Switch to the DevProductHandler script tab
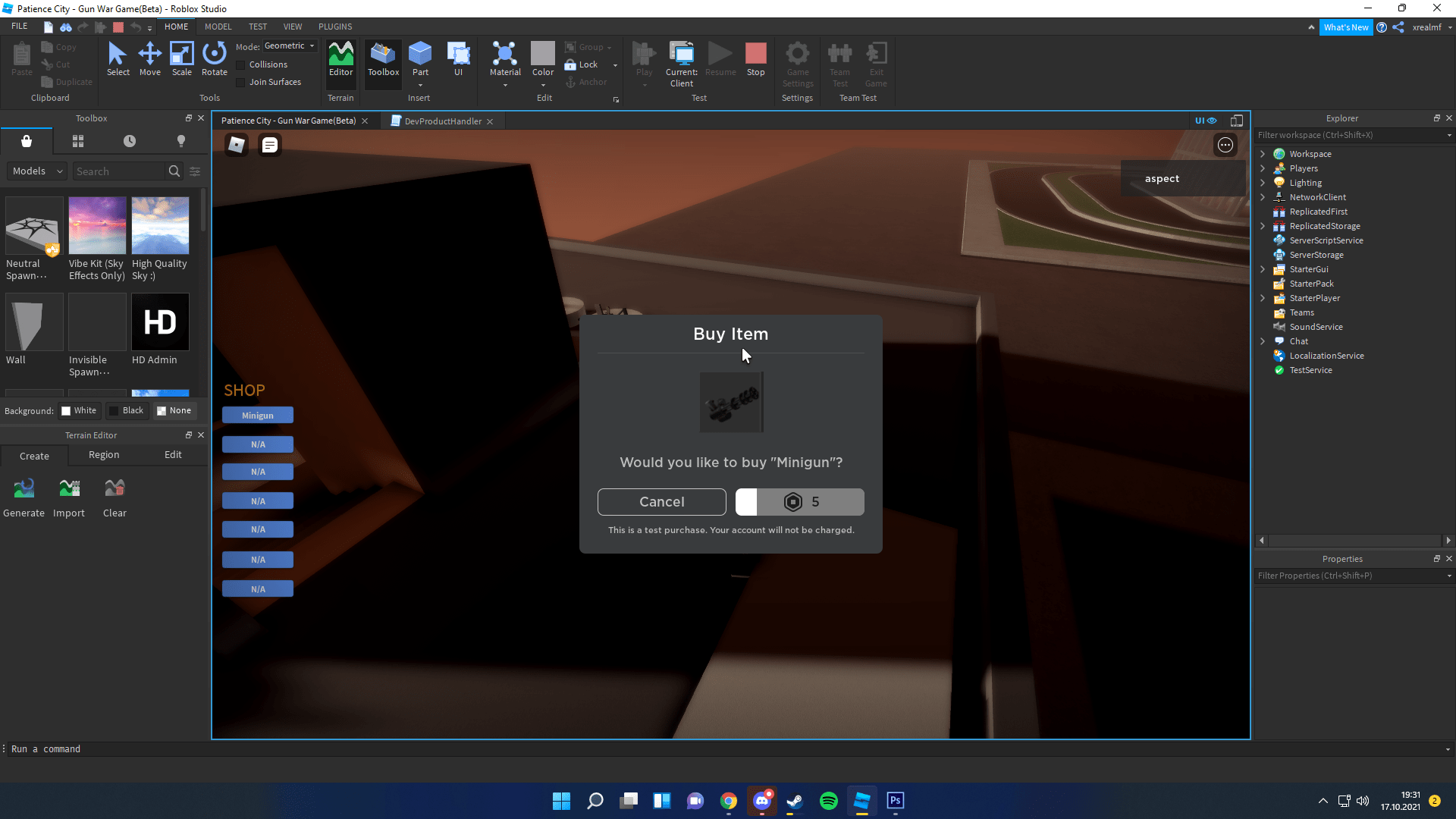This screenshot has width=1456, height=819. (x=442, y=121)
